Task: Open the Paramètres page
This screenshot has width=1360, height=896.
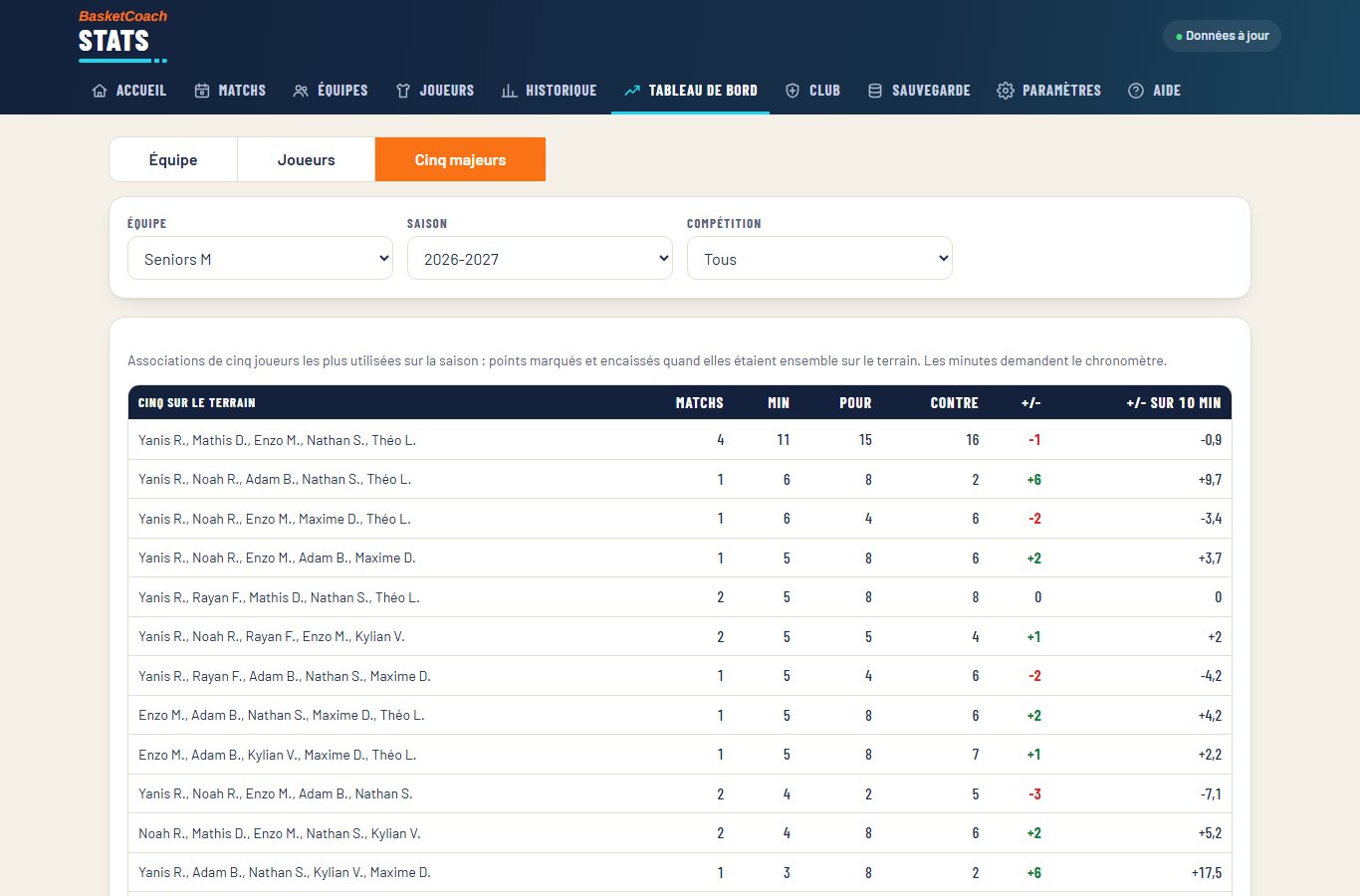Action: click(1049, 91)
